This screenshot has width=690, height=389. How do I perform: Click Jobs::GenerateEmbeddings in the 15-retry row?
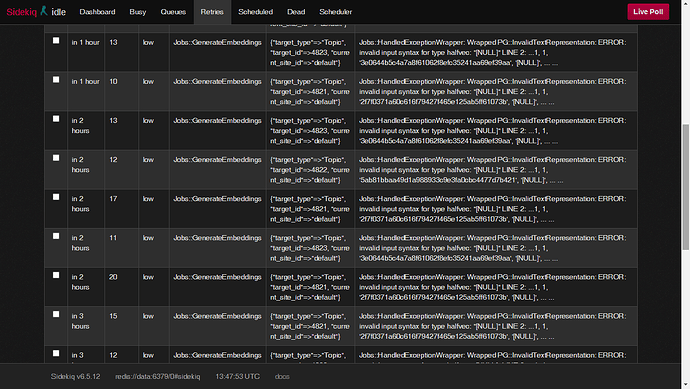click(217, 316)
